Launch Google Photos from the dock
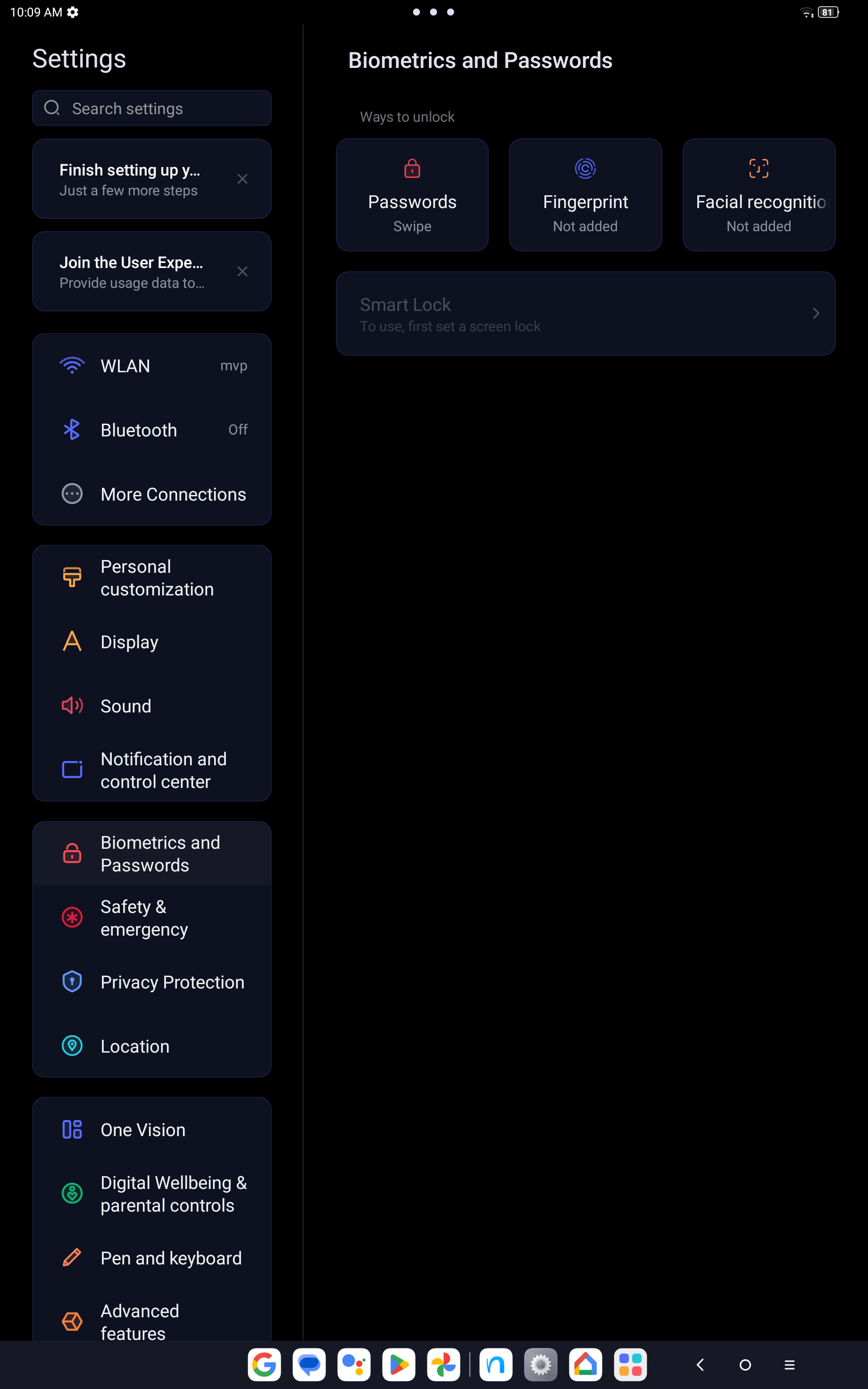Viewport: 868px width, 1389px height. [443, 1364]
